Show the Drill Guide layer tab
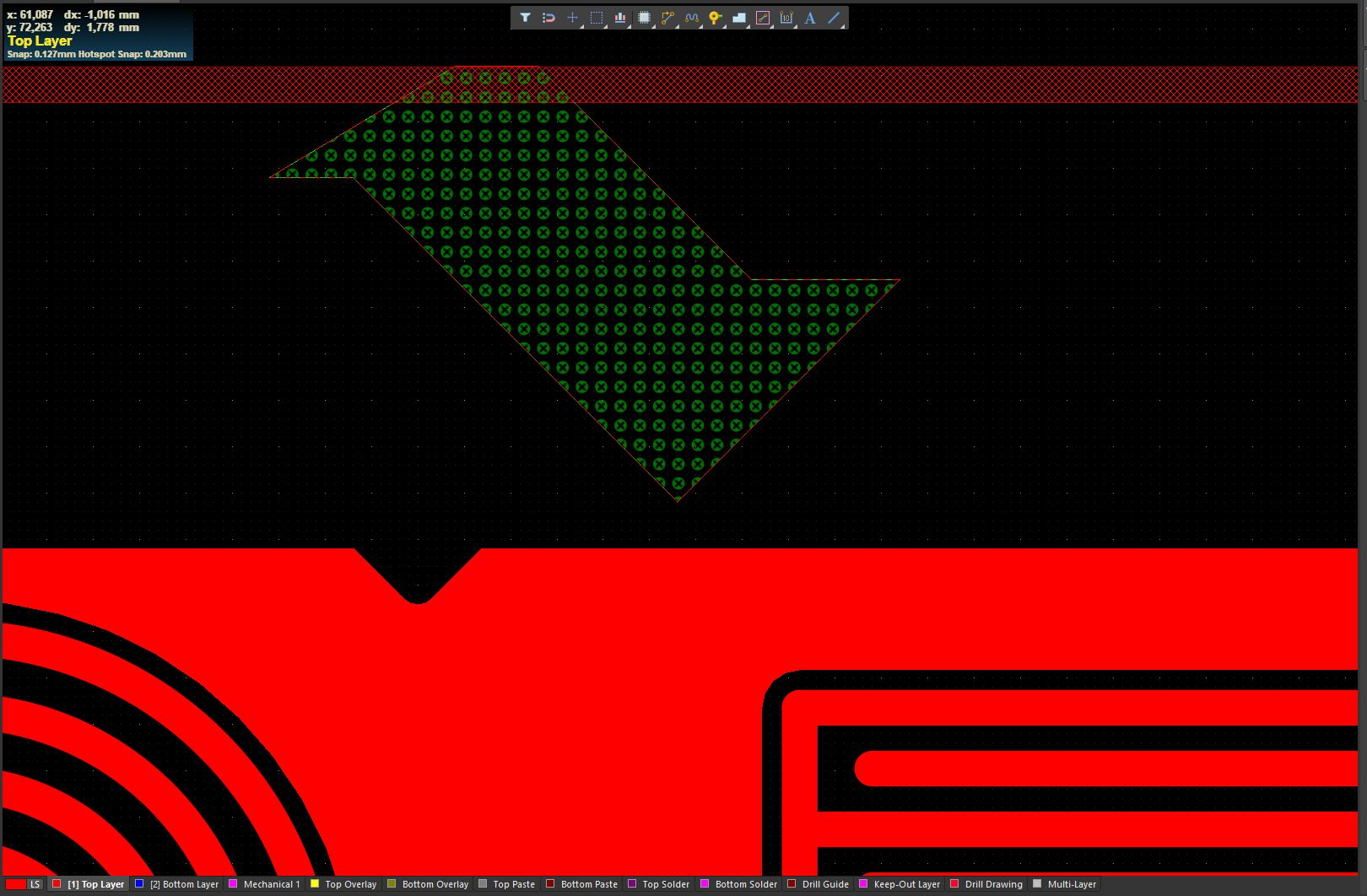Viewport: 1367px width, 896px height. (819, 884)
